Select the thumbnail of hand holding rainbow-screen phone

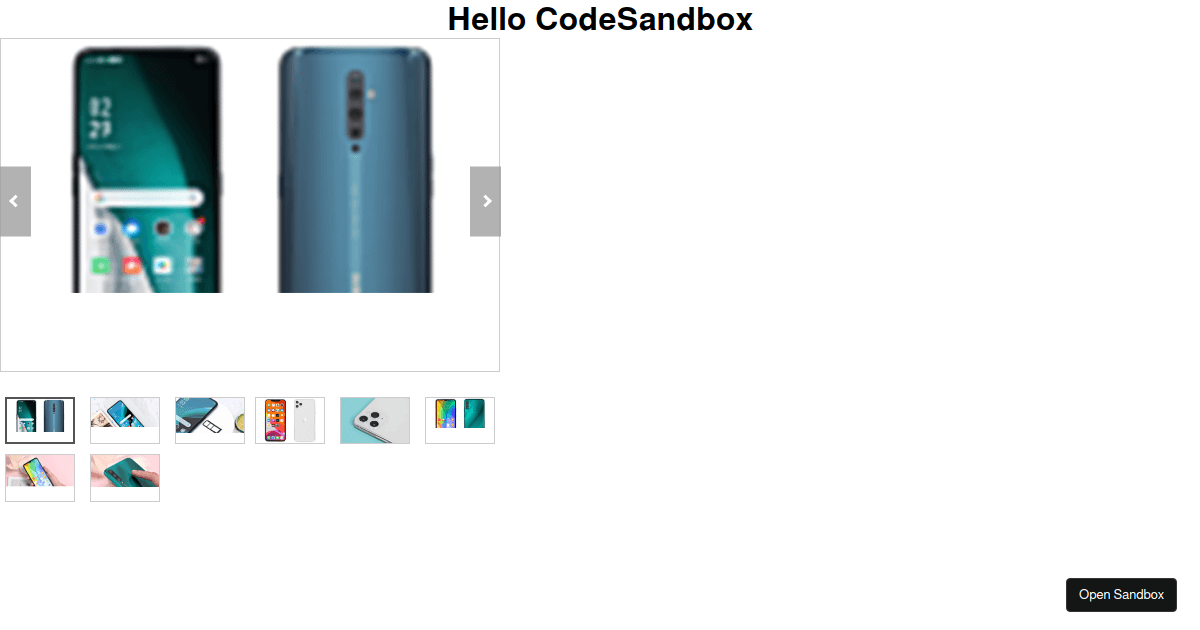click(40, 478)
